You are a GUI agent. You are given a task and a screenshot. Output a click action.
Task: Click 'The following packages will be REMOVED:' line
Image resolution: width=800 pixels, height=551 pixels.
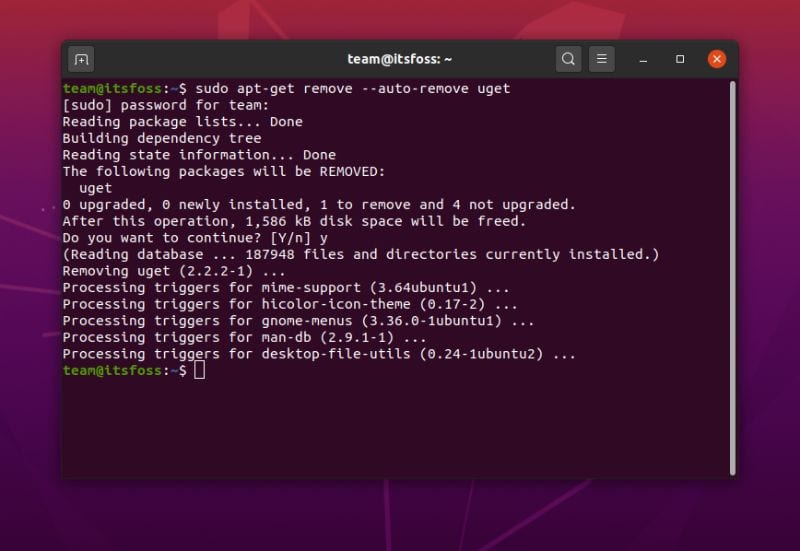(x=224, y=171)
